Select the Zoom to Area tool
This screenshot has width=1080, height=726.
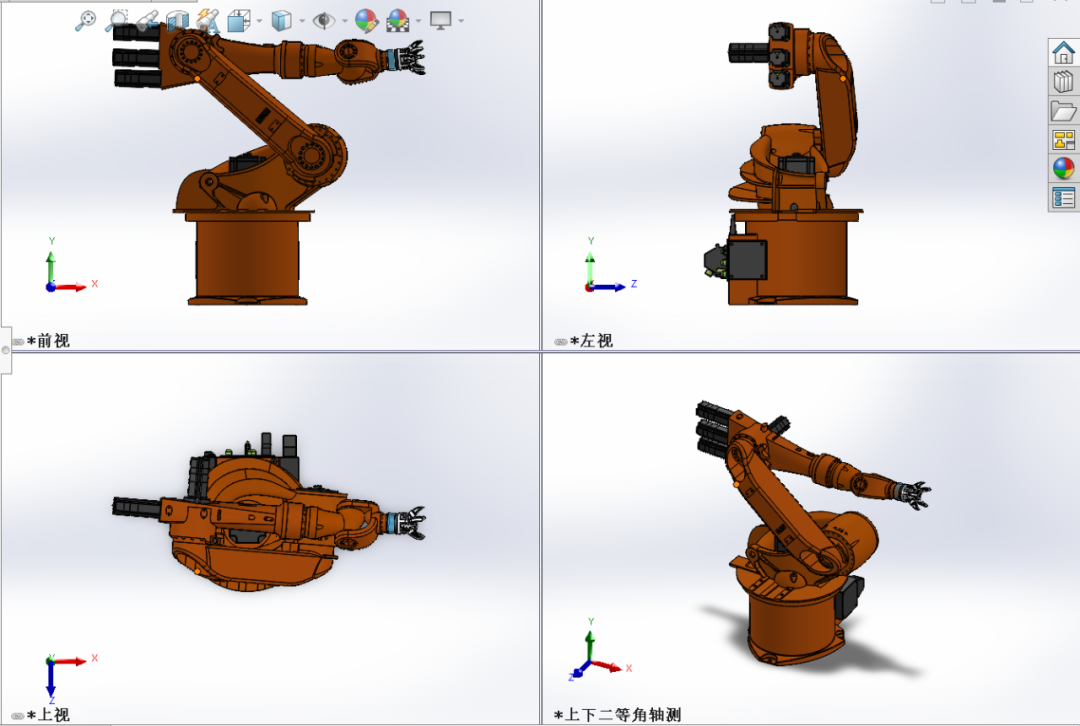point(116,21)
